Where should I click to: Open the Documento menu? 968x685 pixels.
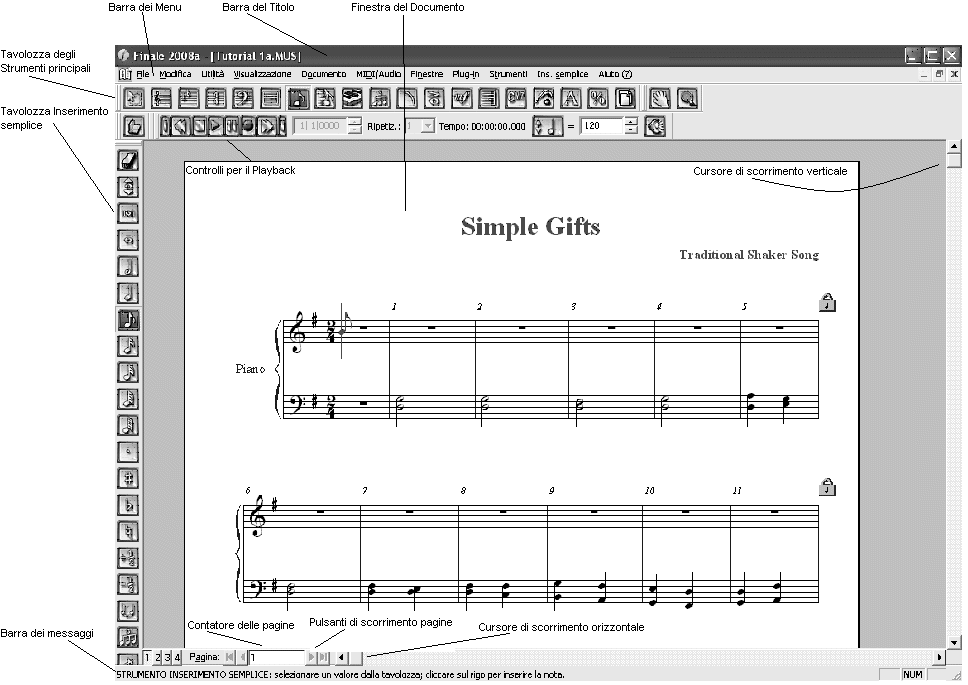point(323,74)
